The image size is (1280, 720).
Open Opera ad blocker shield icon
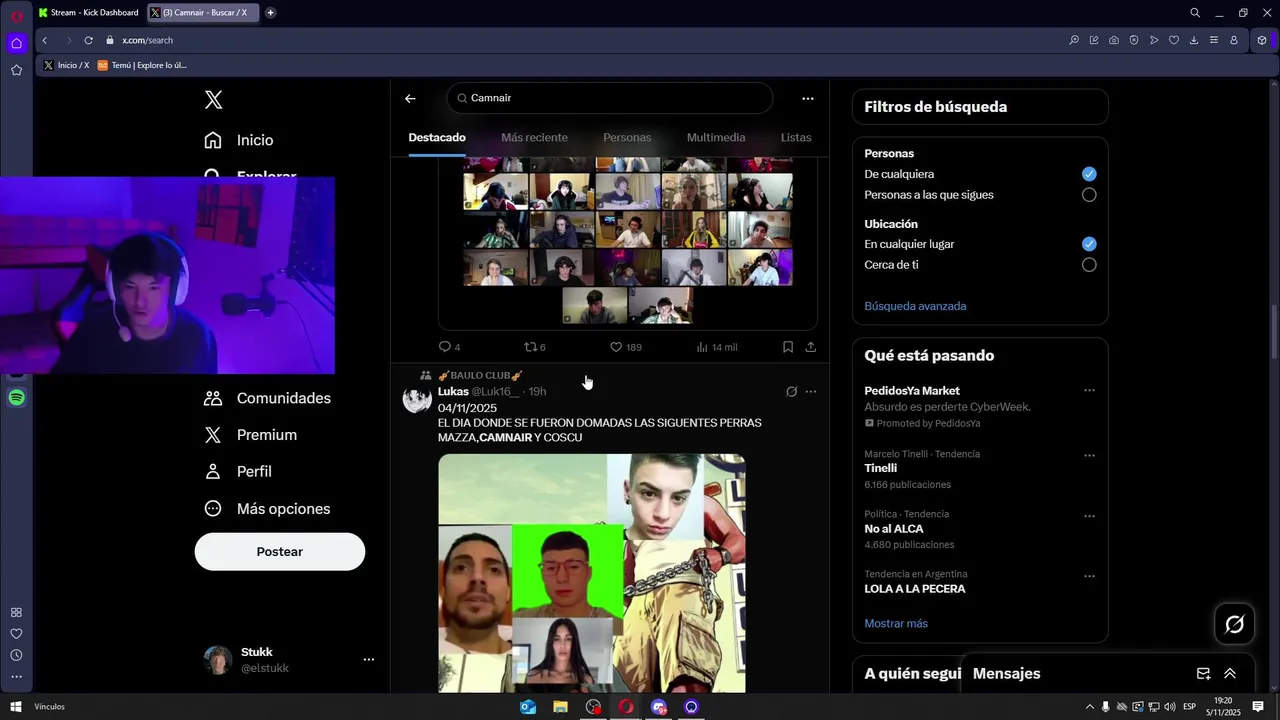coord(1134,40)
